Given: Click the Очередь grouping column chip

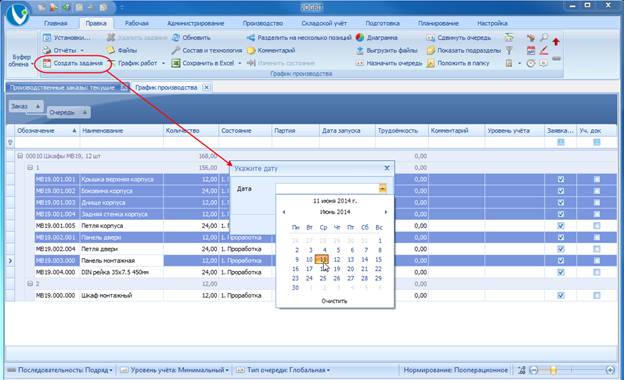Looking at the screenshot, I should pos(68,113).
